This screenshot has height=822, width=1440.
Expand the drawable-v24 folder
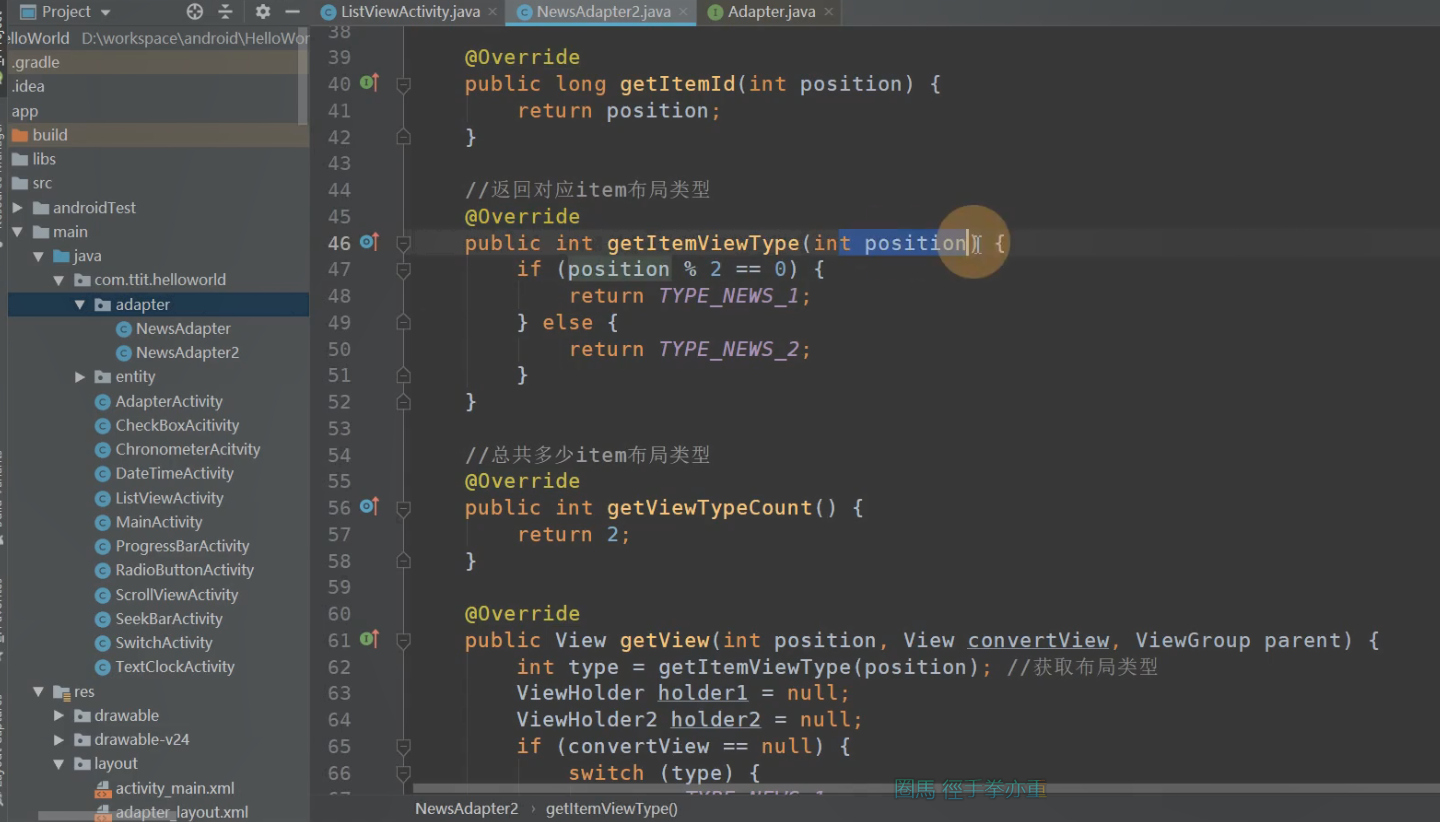pos(59,740)
